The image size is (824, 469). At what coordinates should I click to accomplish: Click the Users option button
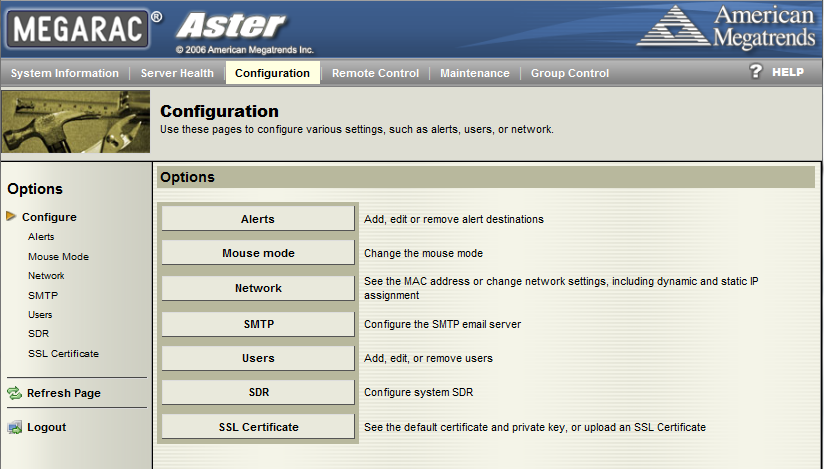(258, 358)
